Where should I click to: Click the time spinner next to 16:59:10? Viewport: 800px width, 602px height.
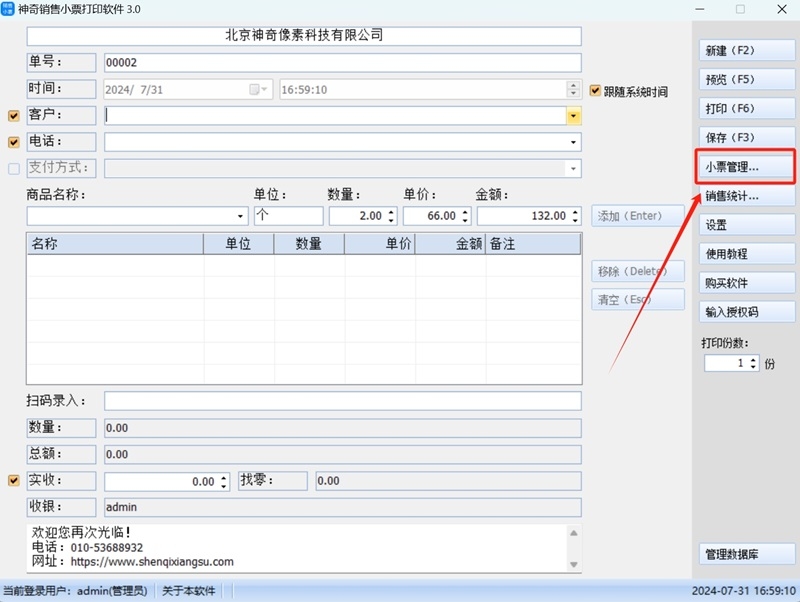pos(573,90)
